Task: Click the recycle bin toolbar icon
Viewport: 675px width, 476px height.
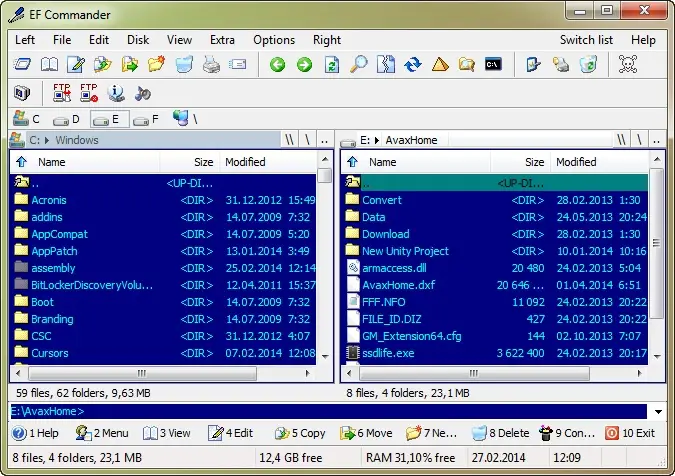Action: pyautogui.click(x=588, y=65)
